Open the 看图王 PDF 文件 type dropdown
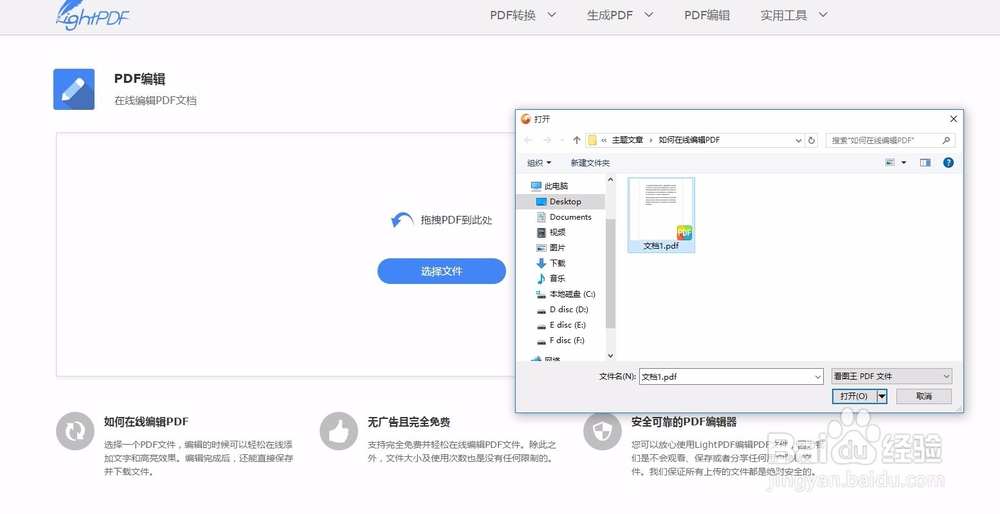 pos(892,376)
